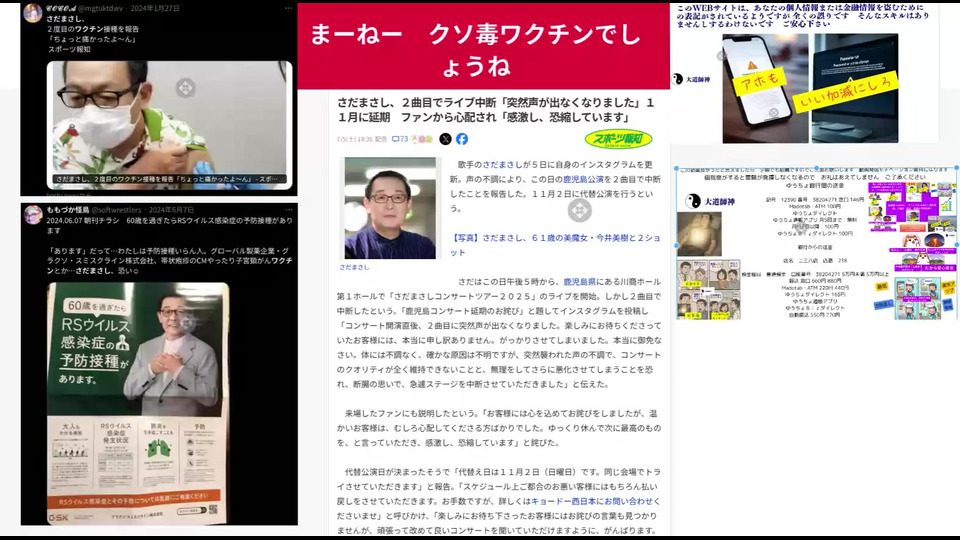Click the article headline さだまさし、2曲目でライブ中断
Viewport: 960px width, 540px height.
coord(495,110)
